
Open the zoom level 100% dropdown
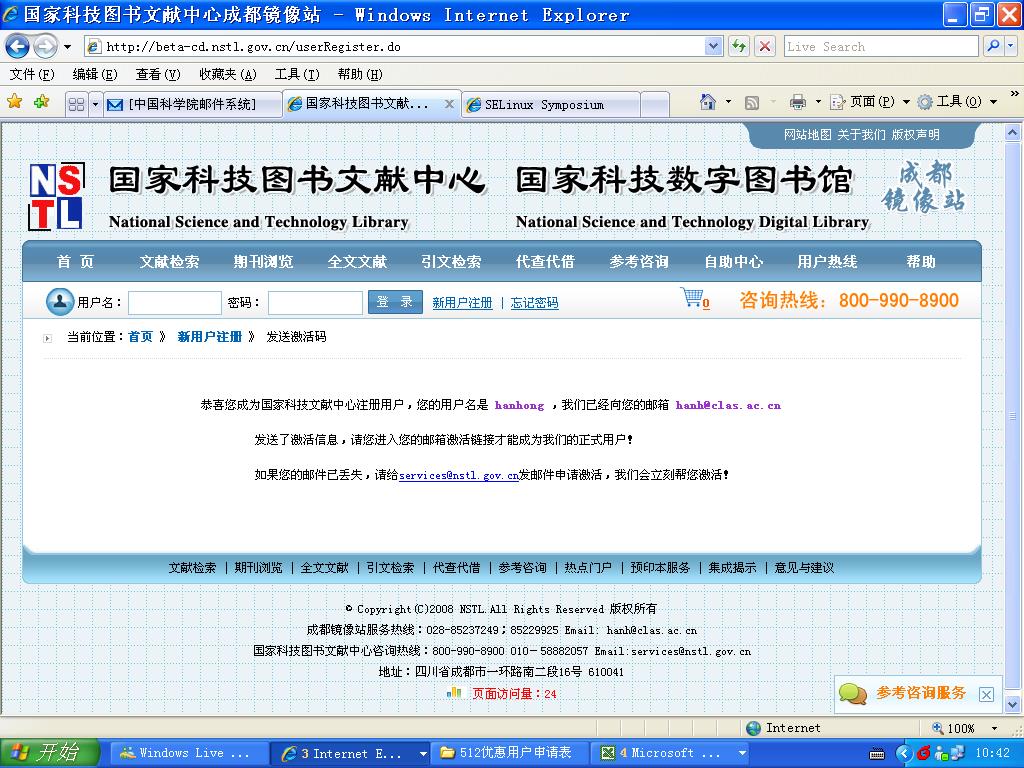click(995, 728)
